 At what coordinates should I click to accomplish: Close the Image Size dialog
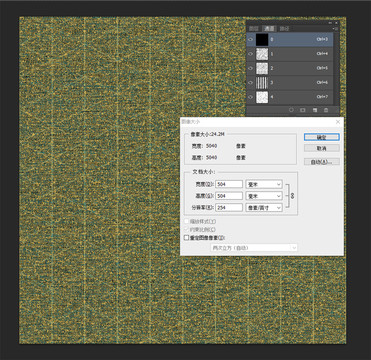tap(338, 122)
